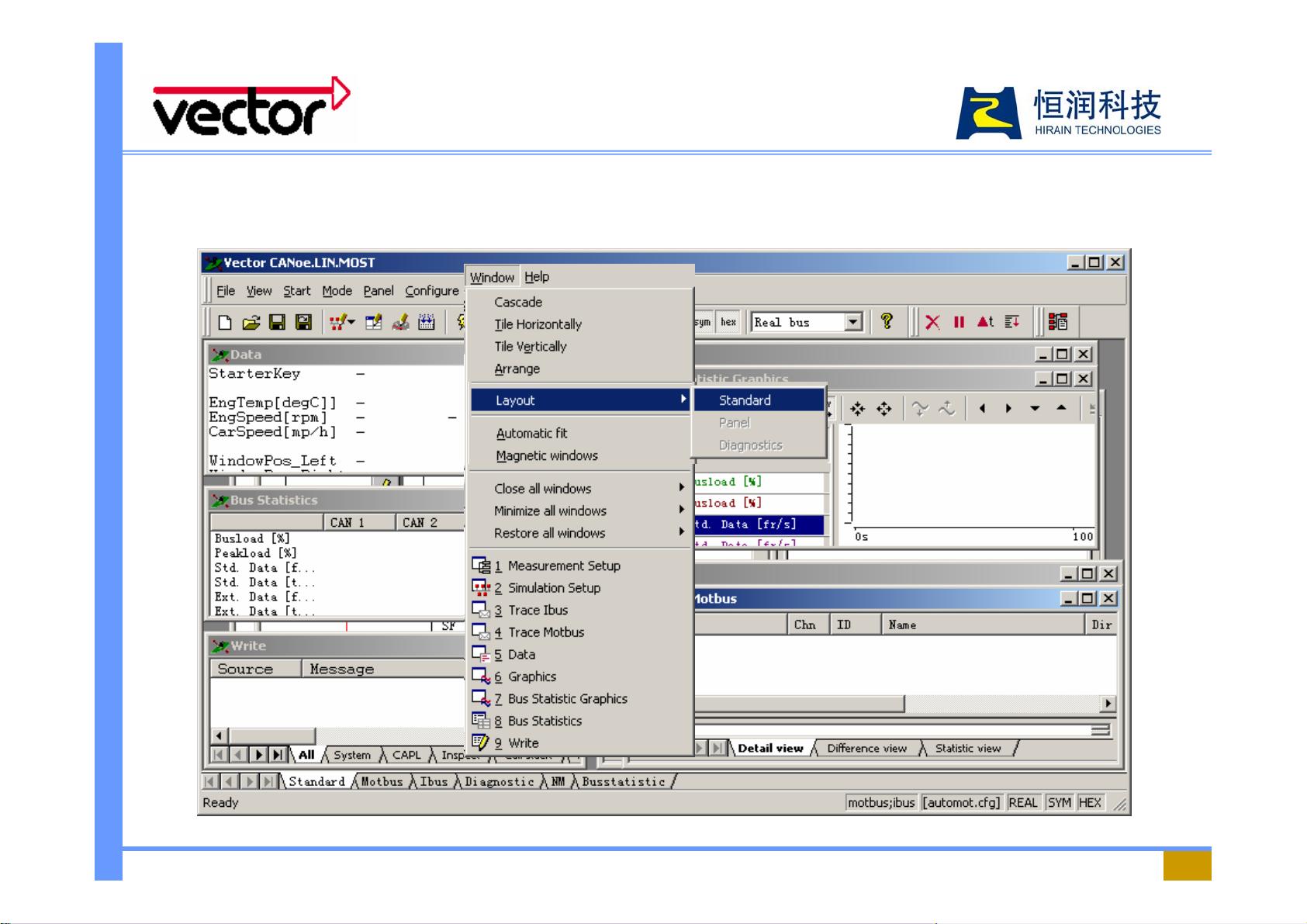Screen dimensions: 1307x924
Task: Select 1 Measurement Setup window entry
Action: (x=580, y=566)
